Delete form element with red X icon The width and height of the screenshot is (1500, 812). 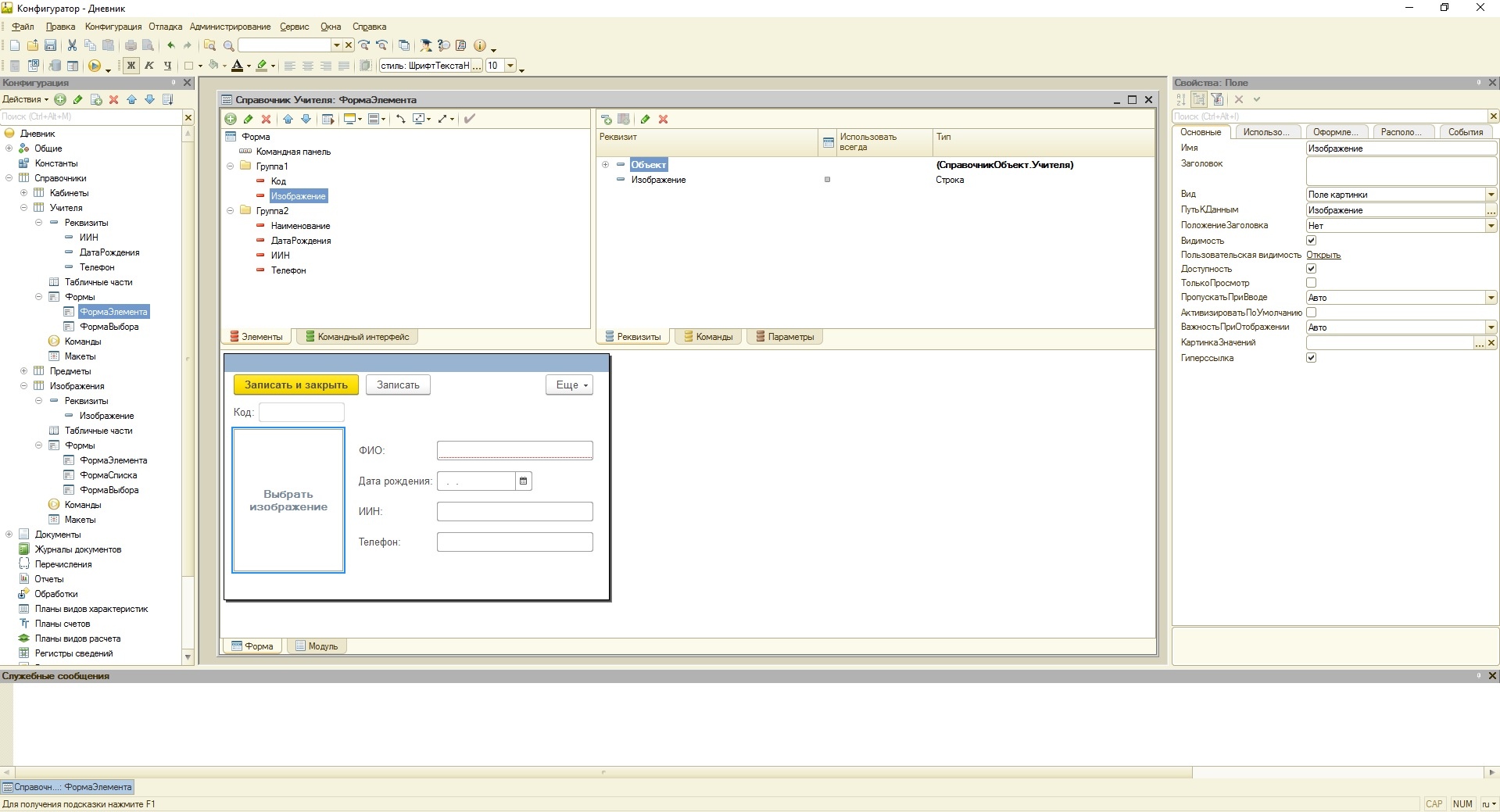coord(266,119)
